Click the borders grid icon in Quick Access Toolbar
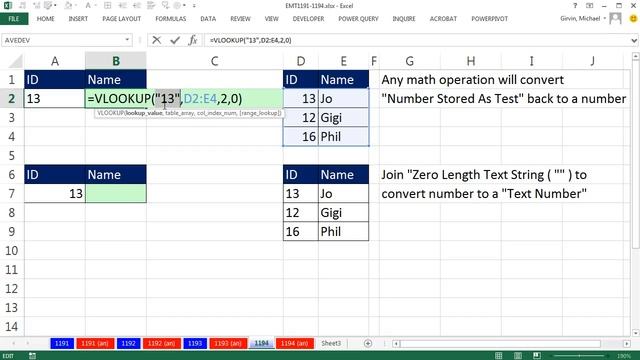Screen dimensions: 640x360 pos(107,6)
